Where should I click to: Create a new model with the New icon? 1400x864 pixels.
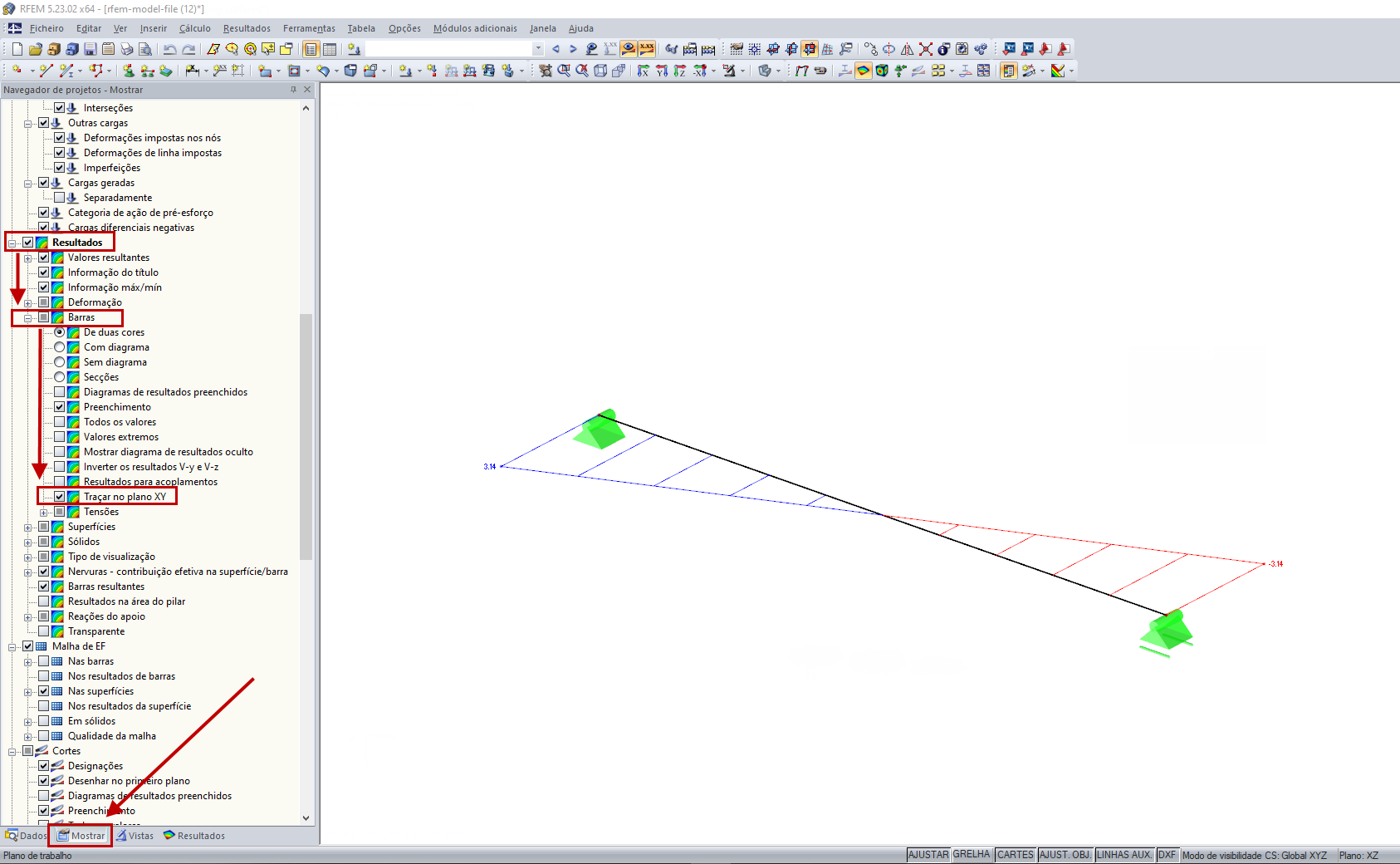click(17, 49)
